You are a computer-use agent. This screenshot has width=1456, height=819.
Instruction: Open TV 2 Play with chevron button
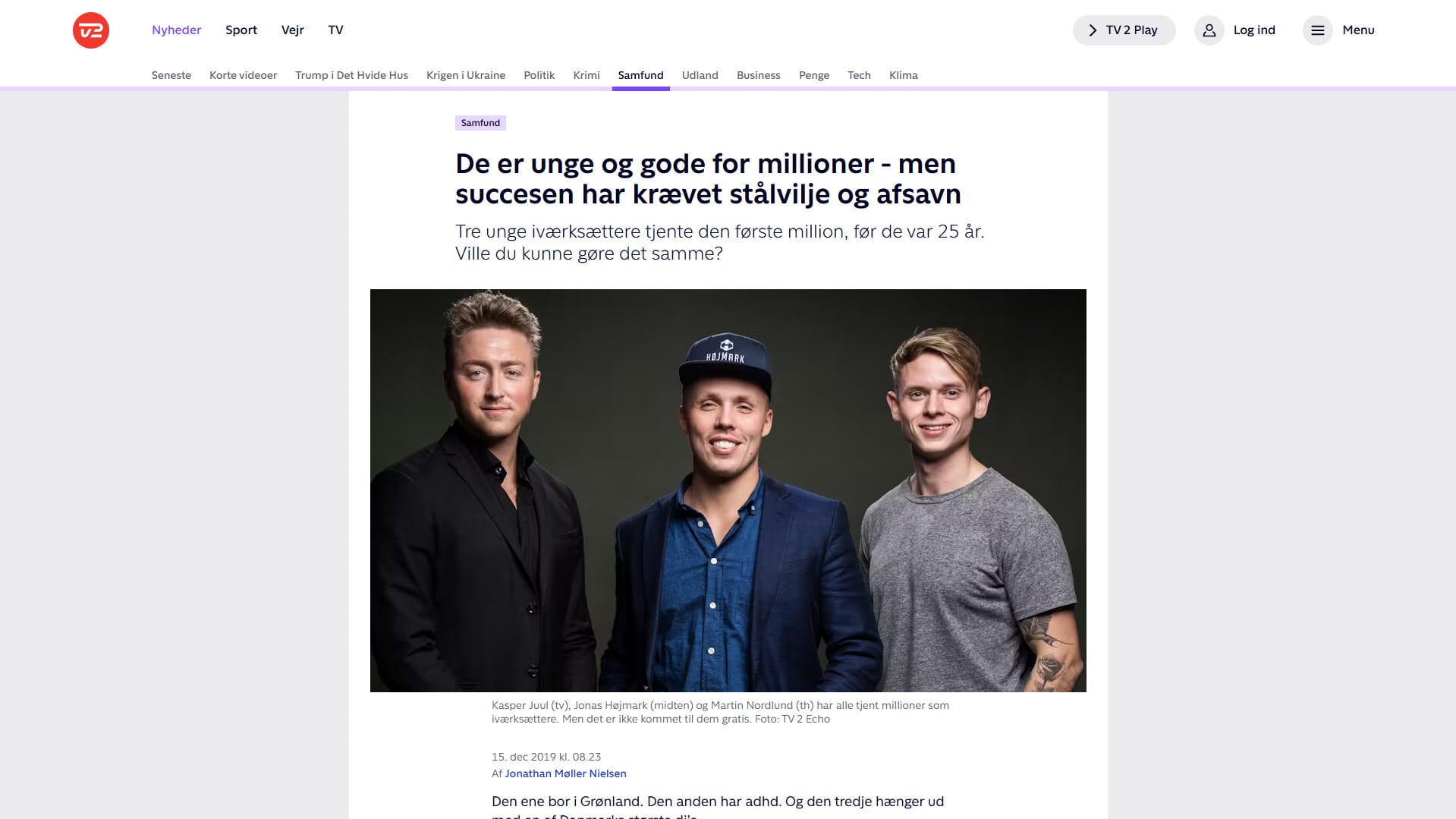click(x=1124, y=30)
